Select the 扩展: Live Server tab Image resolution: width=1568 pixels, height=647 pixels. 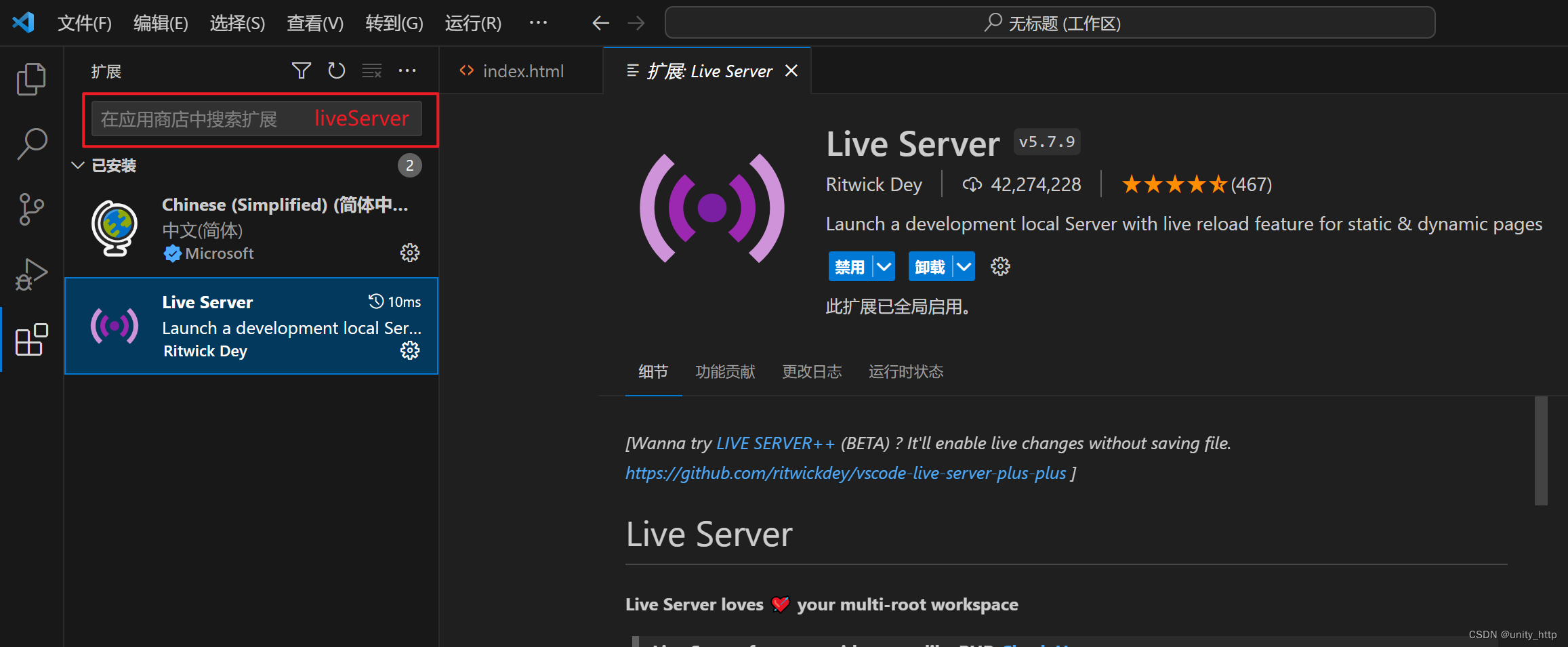707,70
